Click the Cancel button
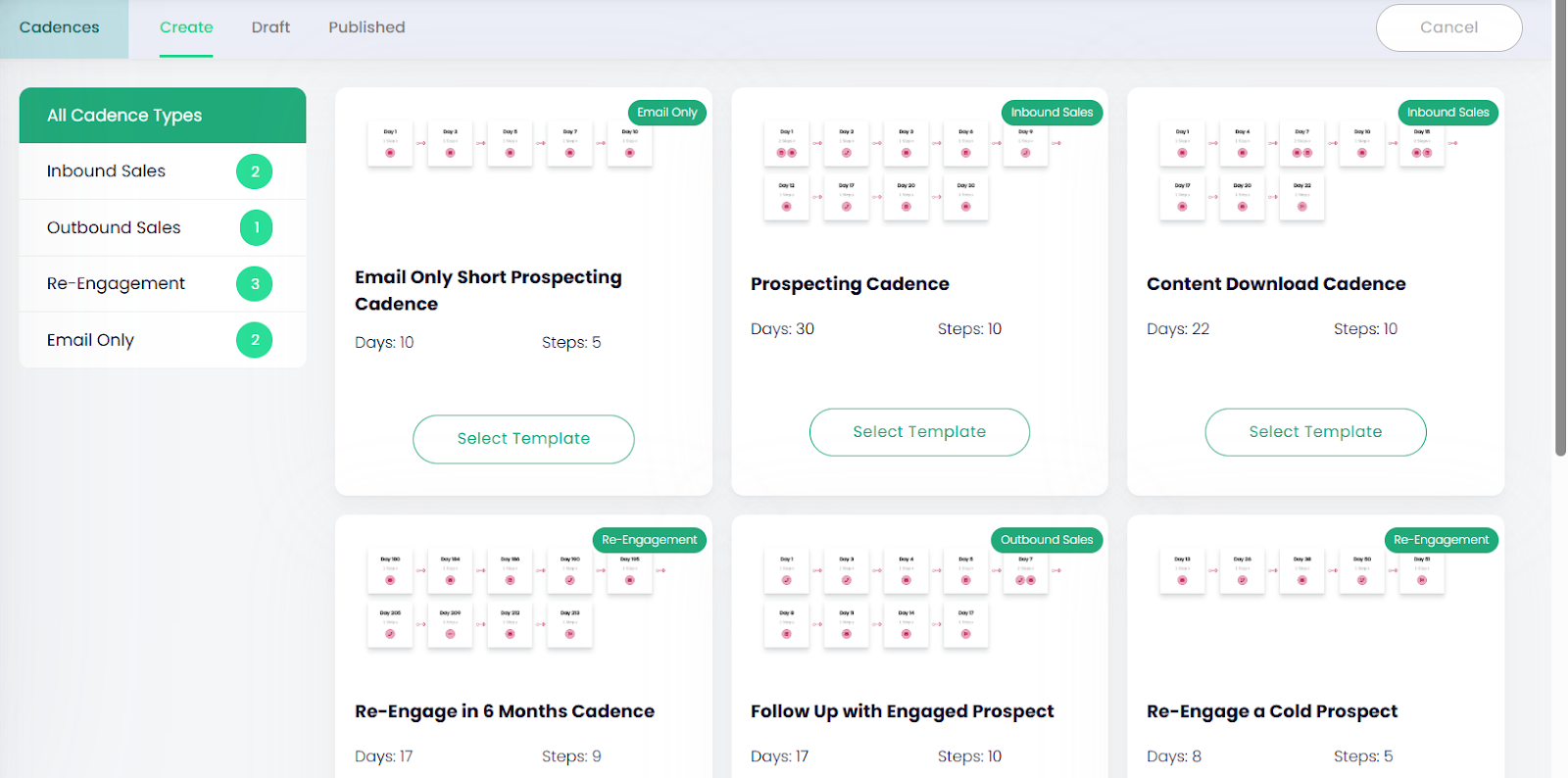 (1448, 27)
